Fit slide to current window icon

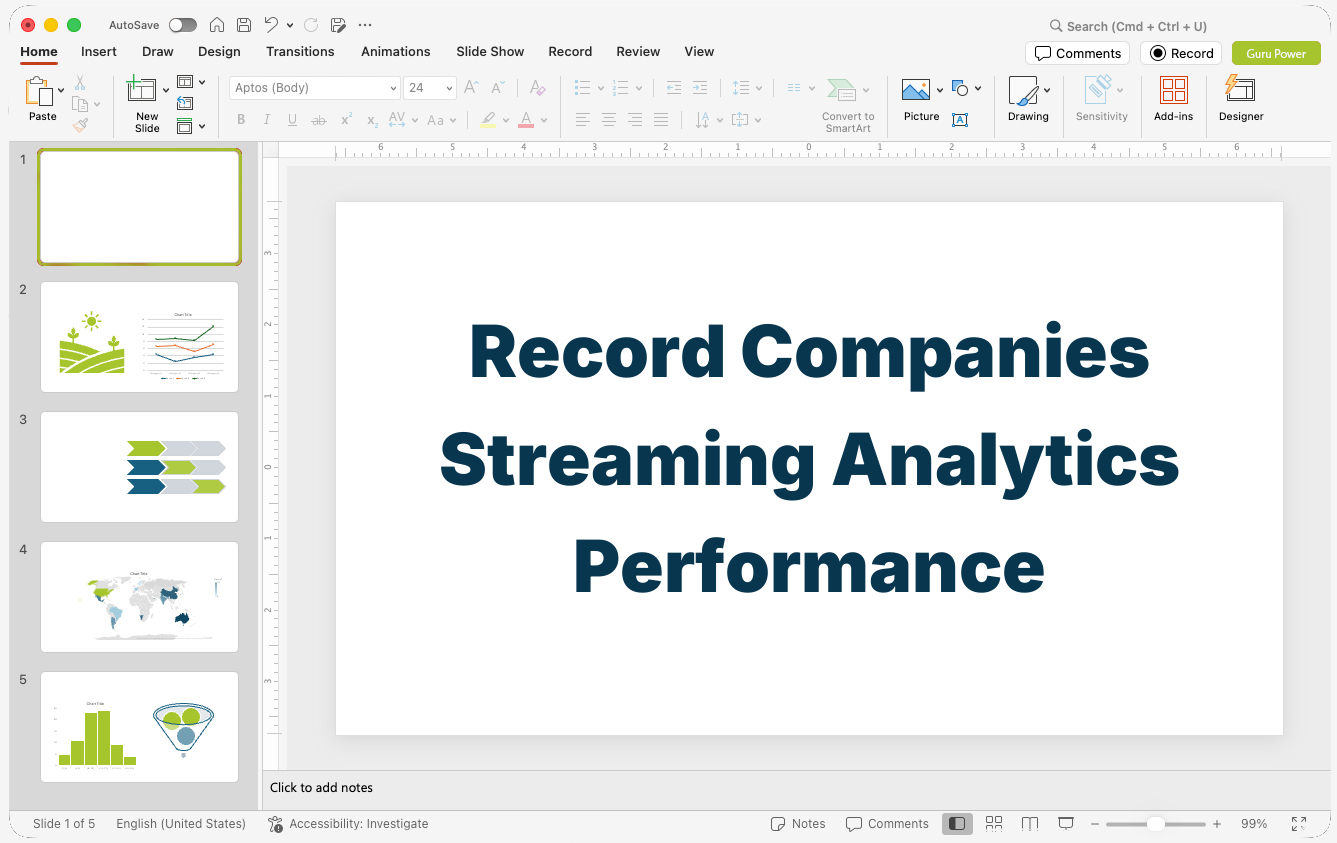tap(1299, 823)
